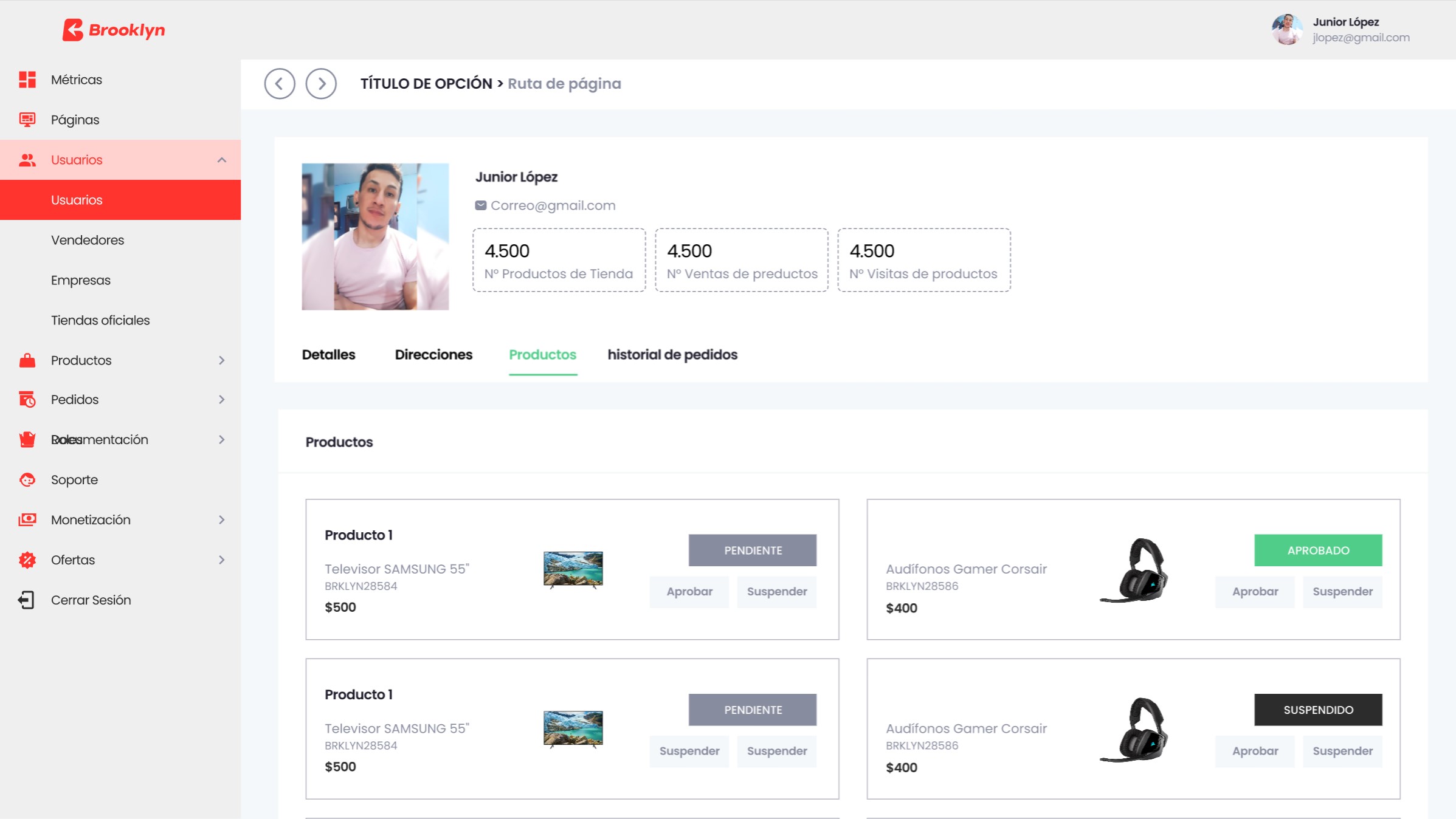1456x819 pixels.
Task: Go forward with the right arrow button
Action: [x=321, y=84]
